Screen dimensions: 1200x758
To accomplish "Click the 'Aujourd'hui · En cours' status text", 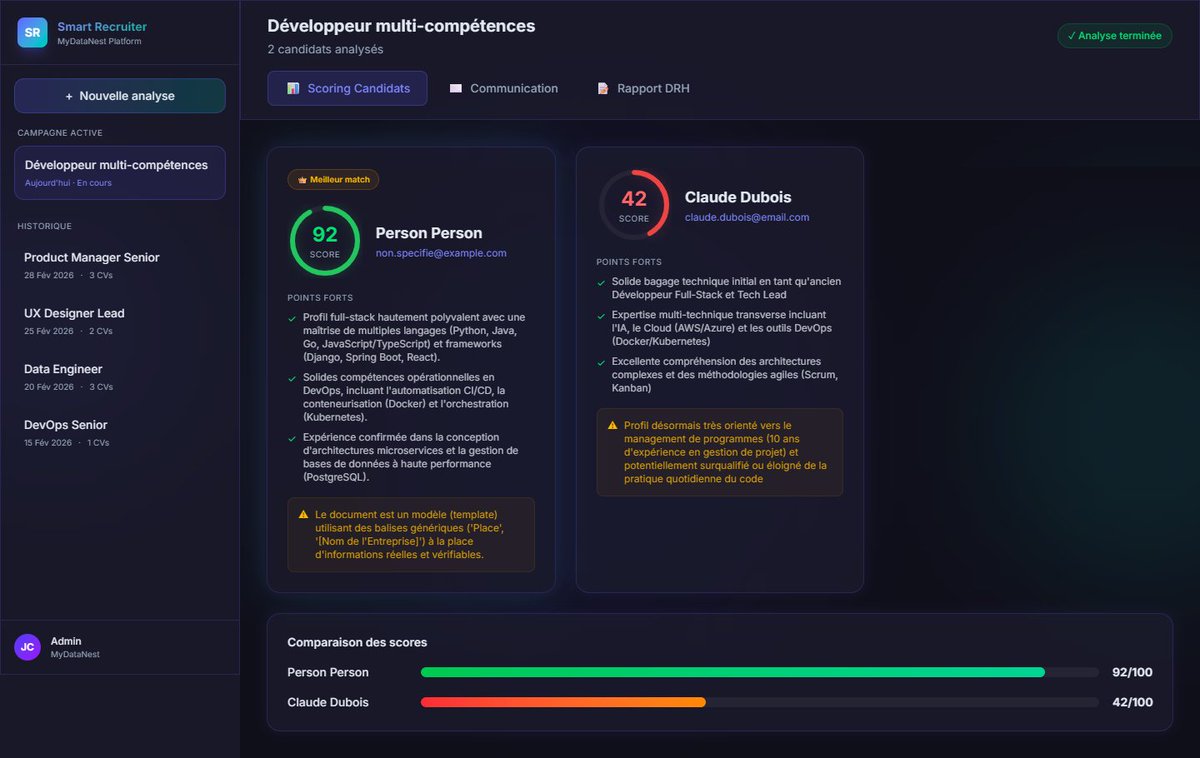I will click(68, 183).
